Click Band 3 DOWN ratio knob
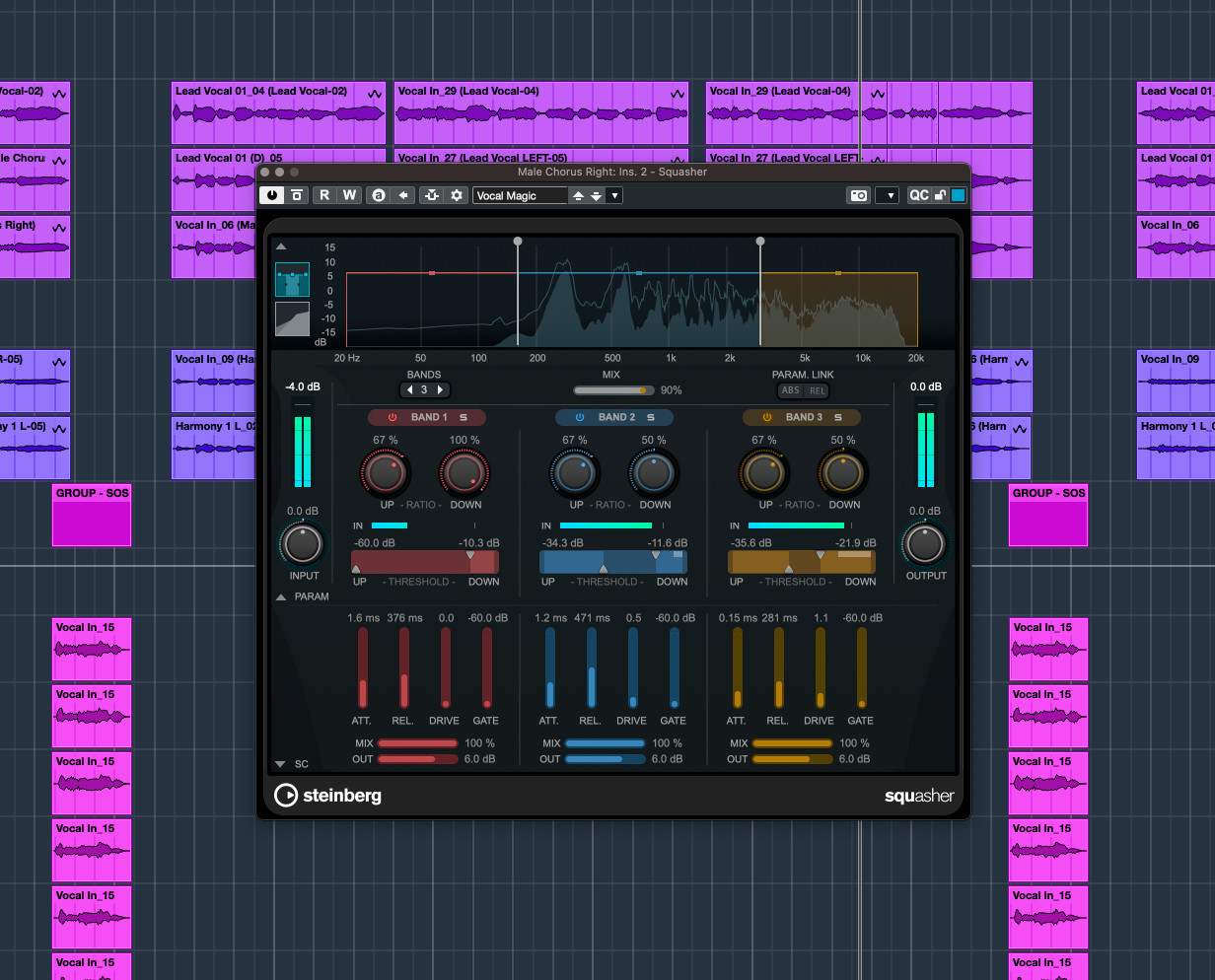The image size is (1215, 980). tap(843, 473)
